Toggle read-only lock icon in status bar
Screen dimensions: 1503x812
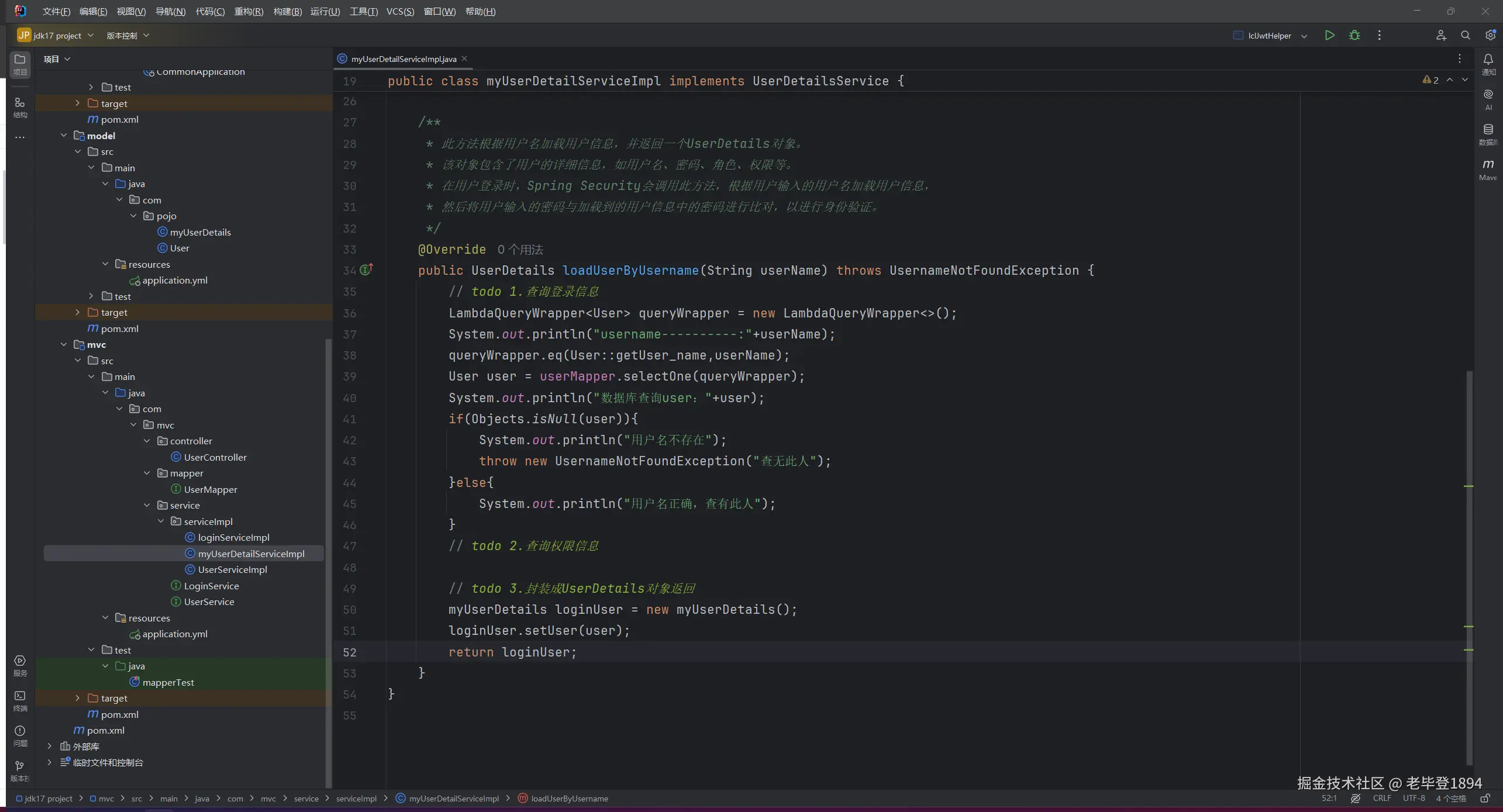(x=1485, y=798)
